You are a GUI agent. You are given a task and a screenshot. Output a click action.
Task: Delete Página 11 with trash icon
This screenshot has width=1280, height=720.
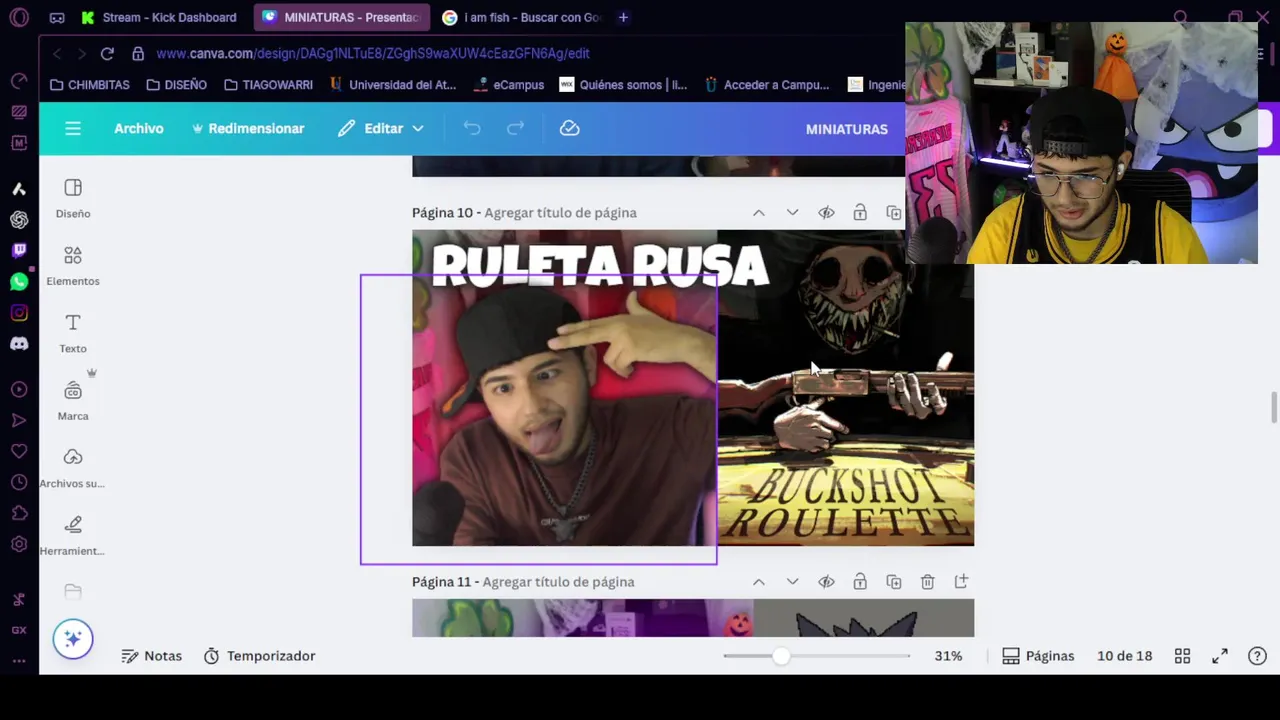click(928, 582)
